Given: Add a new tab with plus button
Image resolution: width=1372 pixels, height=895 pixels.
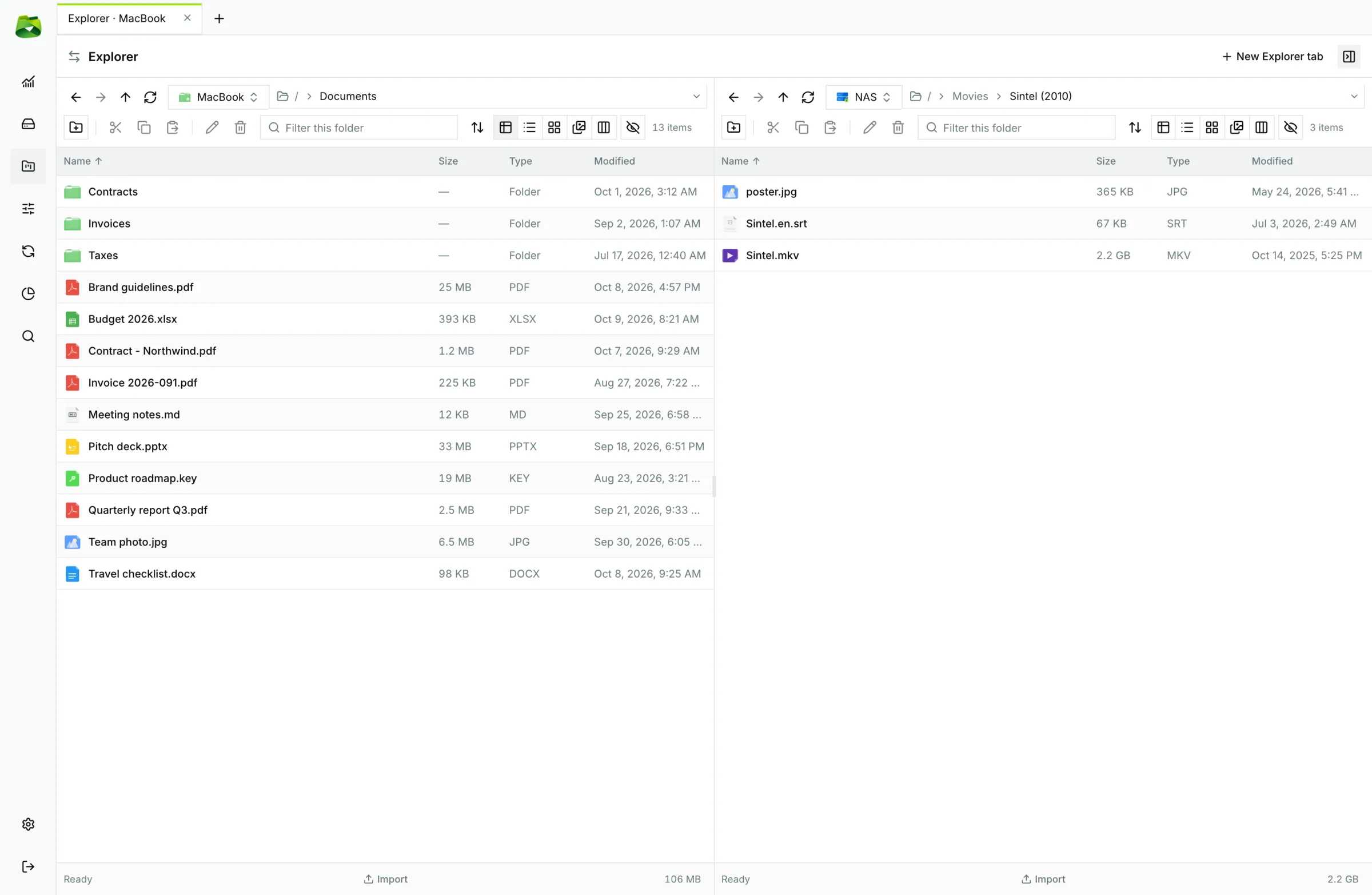Looking at the screenshot, I should click(219, 18).
